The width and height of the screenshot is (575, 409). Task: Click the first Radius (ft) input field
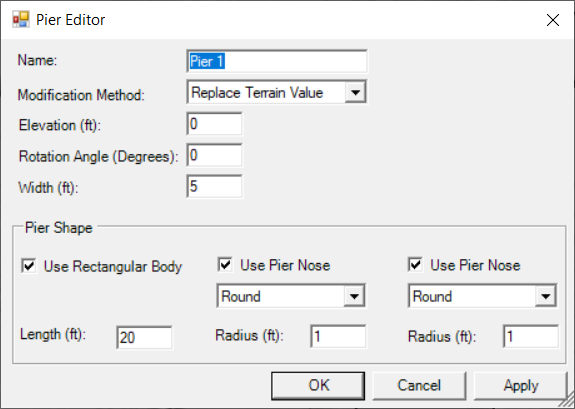(x=338, y=336)
